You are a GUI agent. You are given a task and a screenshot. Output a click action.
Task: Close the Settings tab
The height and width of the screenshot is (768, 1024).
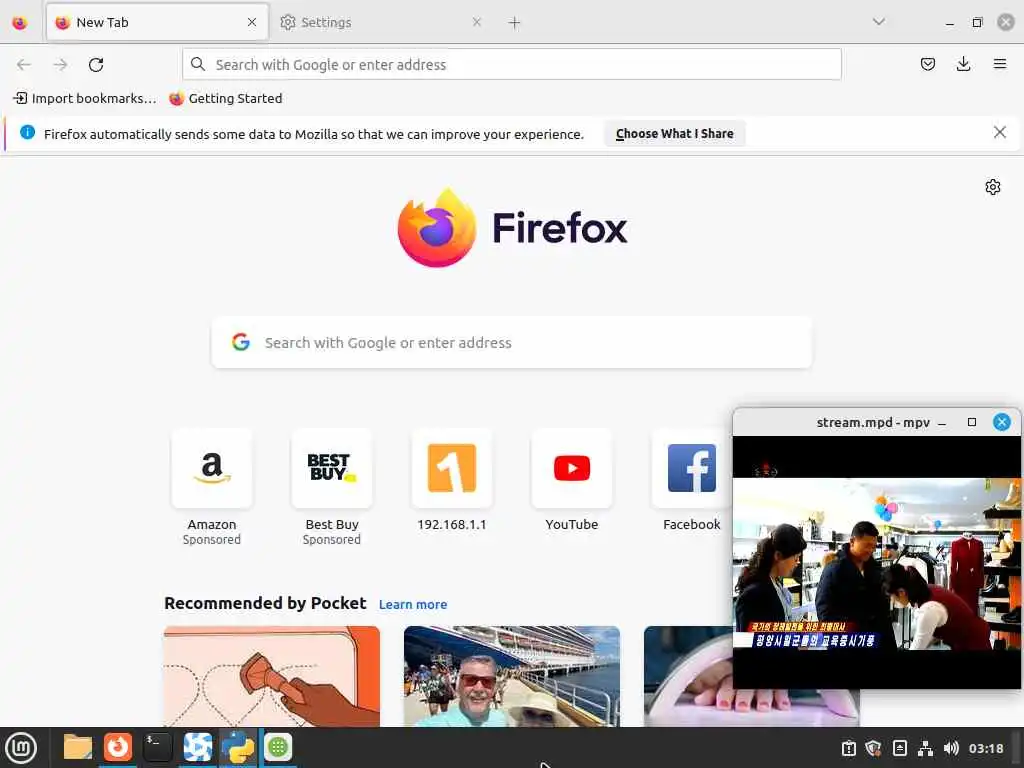pos(477,22)
